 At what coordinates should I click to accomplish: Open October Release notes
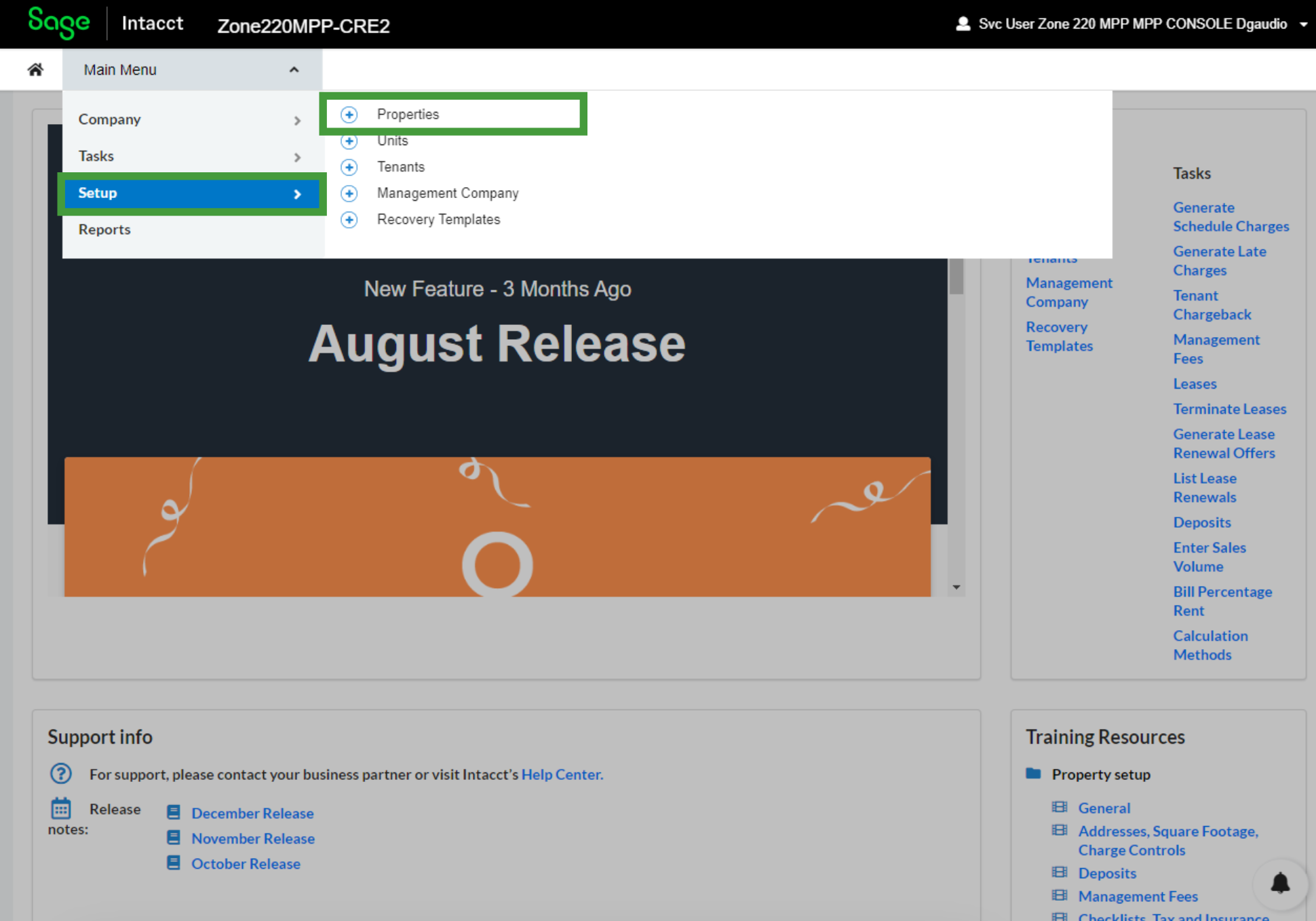coord(246,863)
